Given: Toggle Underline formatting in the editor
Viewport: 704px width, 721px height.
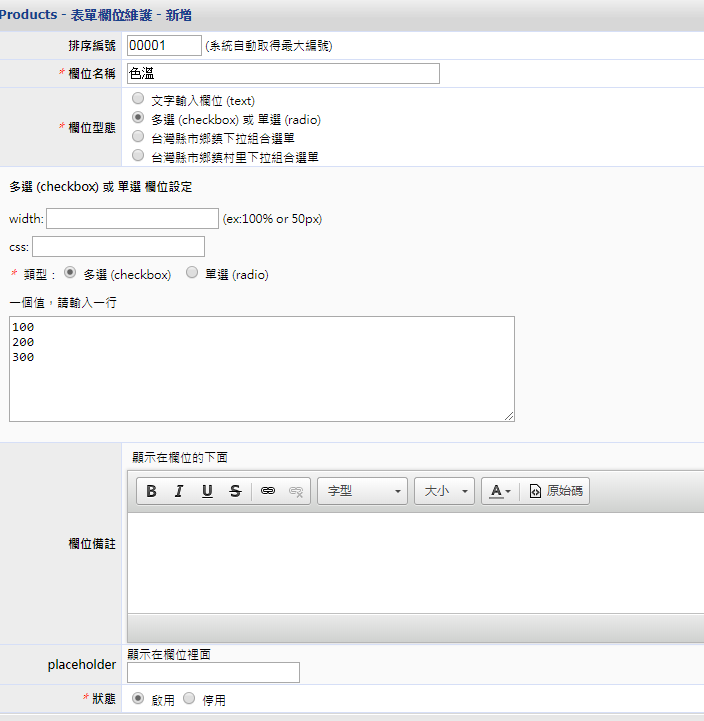Looking at the screenshot, I should coord(207,491).
